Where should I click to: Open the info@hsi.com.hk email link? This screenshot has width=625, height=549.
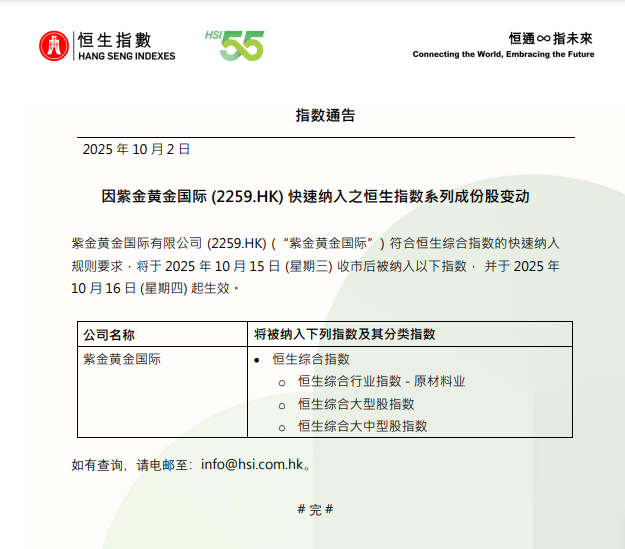tap(251, 465)
